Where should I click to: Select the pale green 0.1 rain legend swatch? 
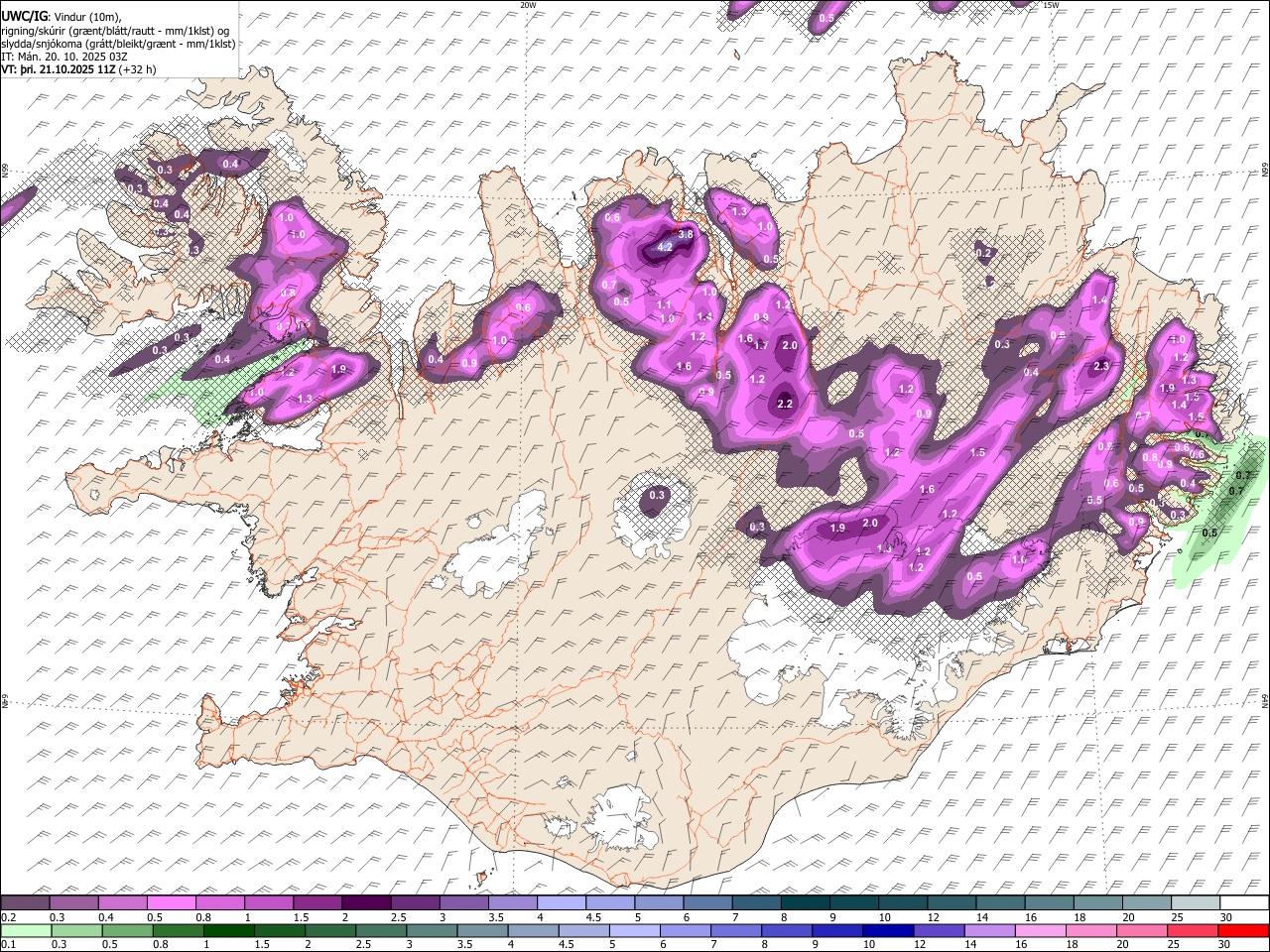point(26,930)
